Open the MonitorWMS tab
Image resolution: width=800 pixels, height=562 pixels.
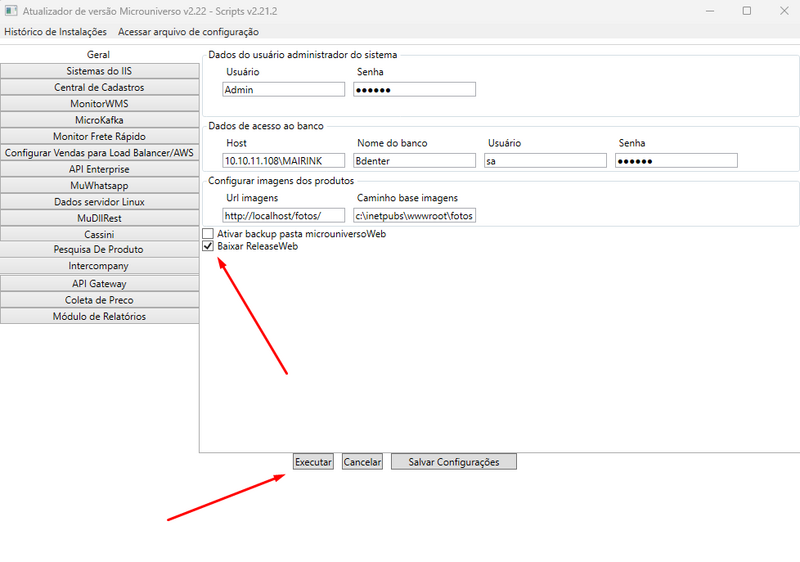[99, 104]
